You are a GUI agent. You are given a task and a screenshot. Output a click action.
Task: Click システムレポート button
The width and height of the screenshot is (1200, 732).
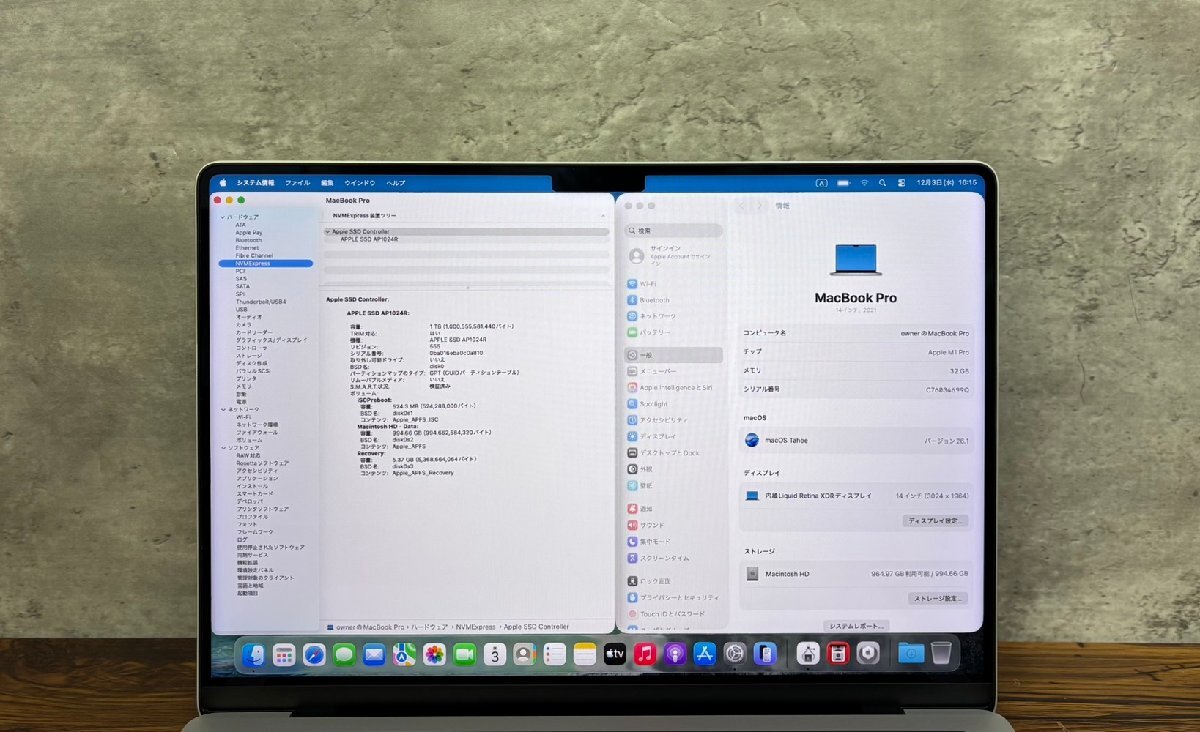click(855, 625)
